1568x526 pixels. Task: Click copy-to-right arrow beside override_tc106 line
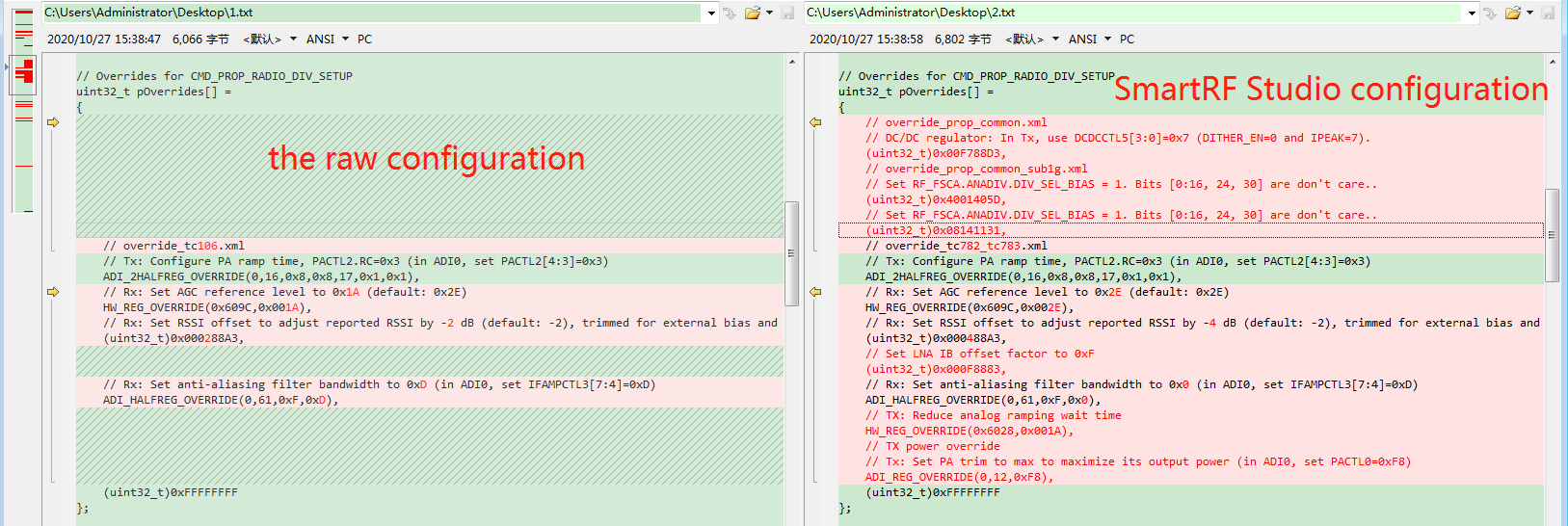[53, 122]
